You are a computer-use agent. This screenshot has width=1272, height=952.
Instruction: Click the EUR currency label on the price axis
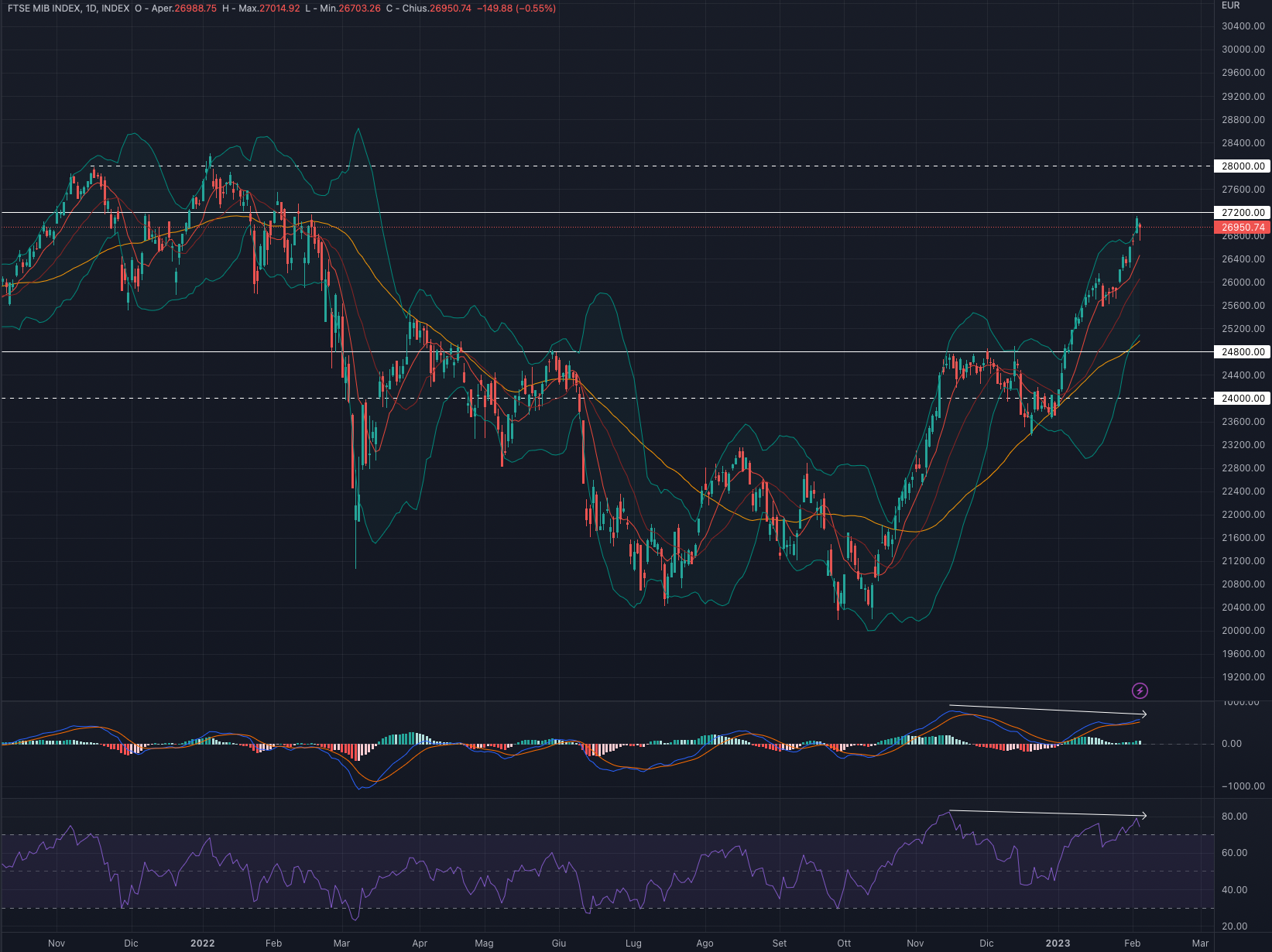pyautogui.click(x=1230, y=5)
